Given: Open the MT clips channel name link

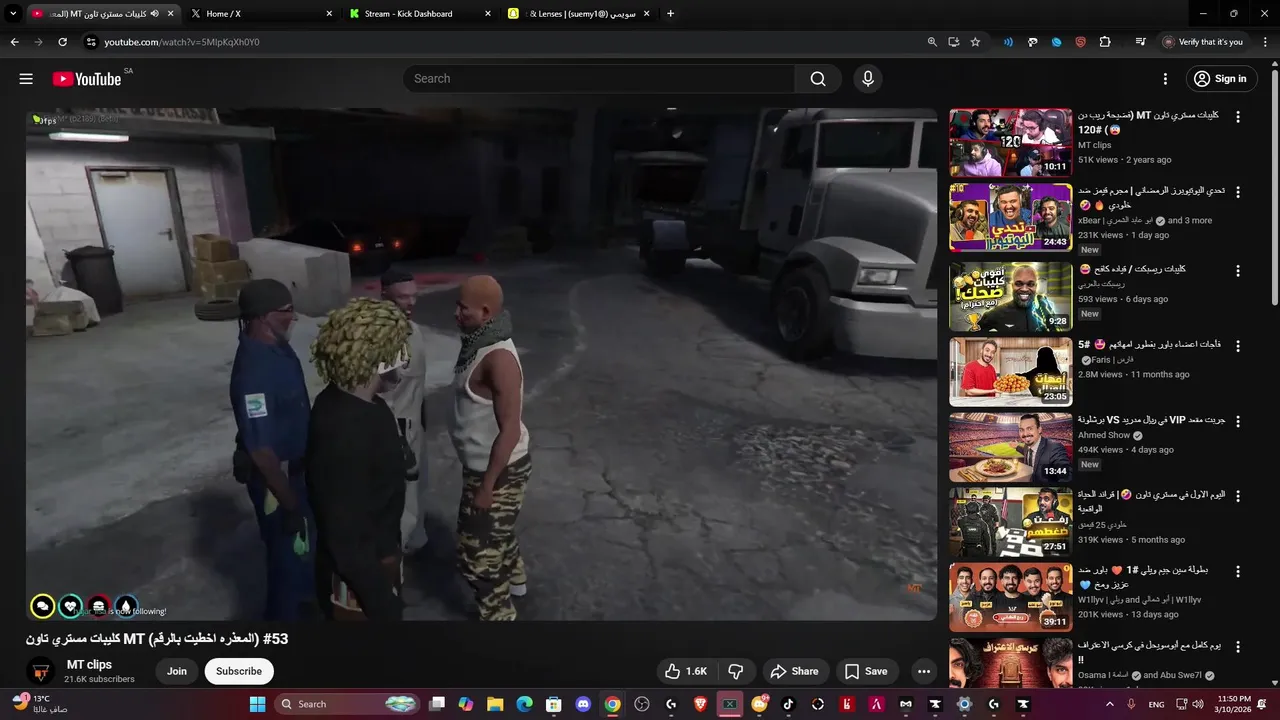Looking at the screenshot, I should click(x=89, y=665).
